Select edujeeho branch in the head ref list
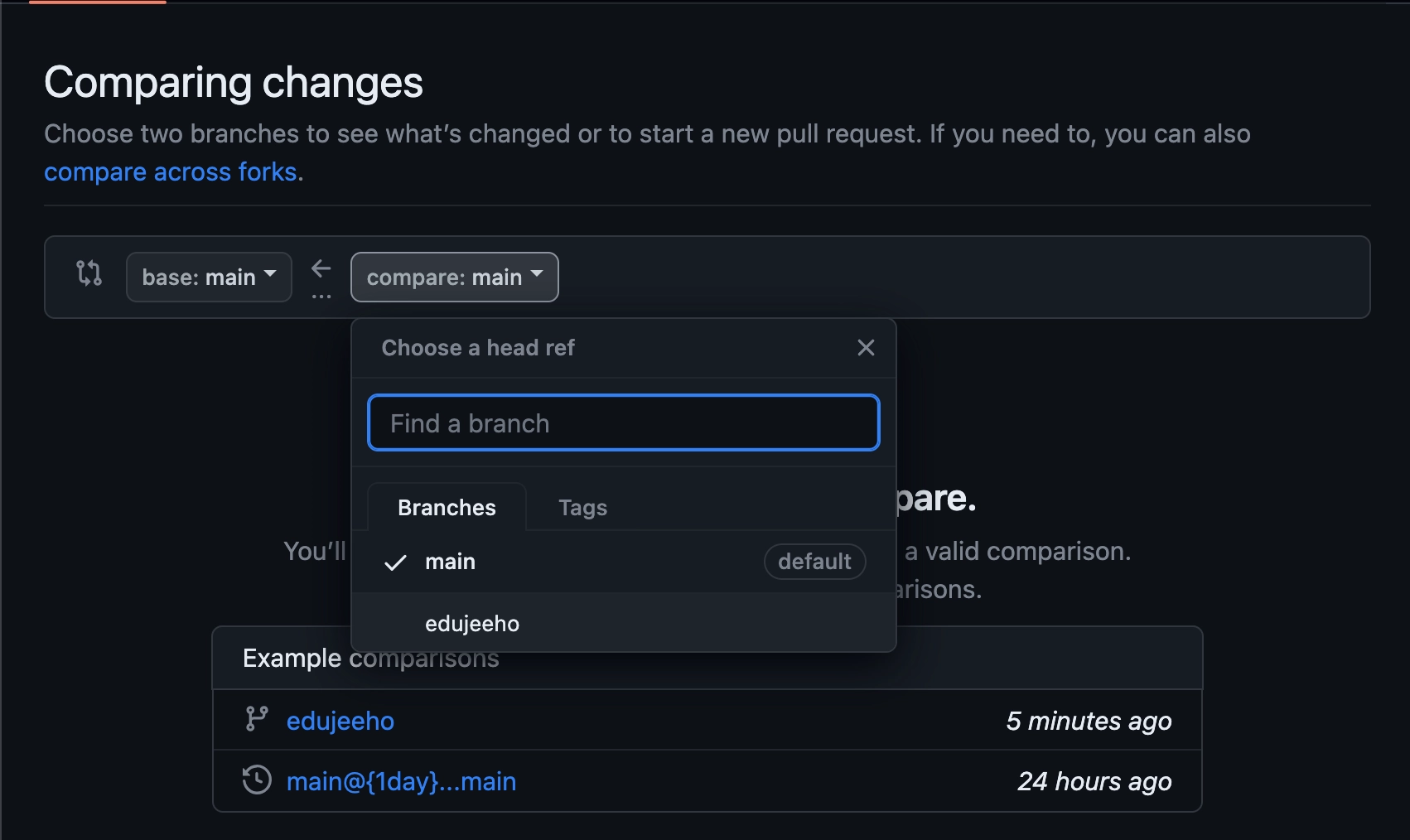The width and height of the screenshot is (1410, 840). [x=472, y=624]
